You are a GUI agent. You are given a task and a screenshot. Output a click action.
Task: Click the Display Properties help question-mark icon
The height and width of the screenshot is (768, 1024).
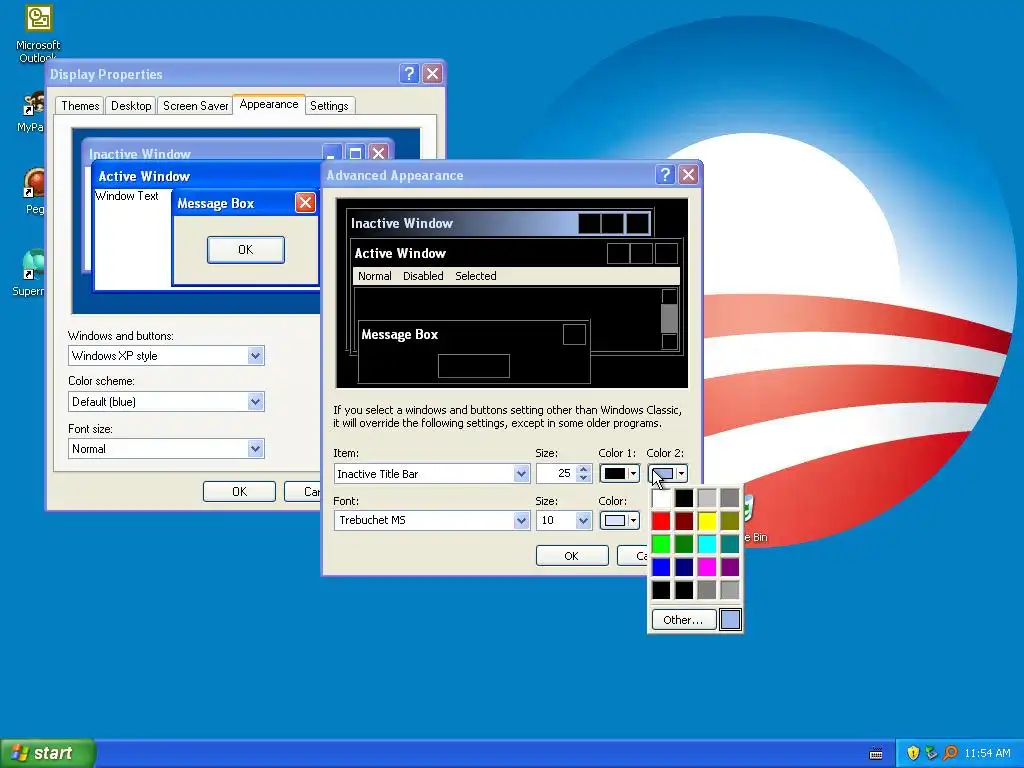[409, 74]
